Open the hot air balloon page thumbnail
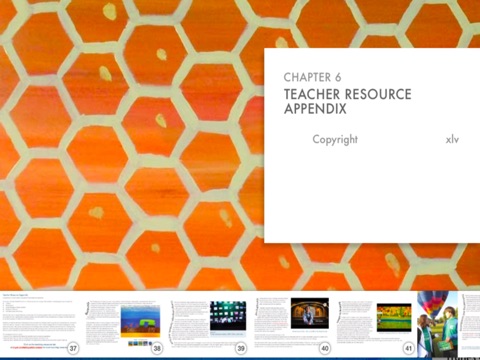The image size is (480, 360). 438,324
